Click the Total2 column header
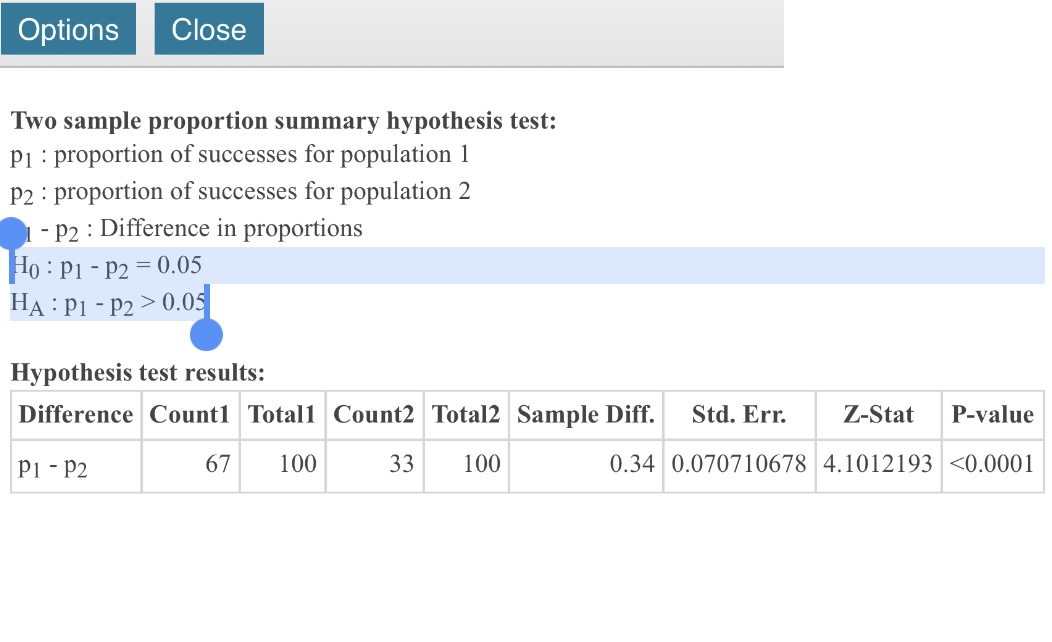Screen dimensions: 1052x642 (466, 415)
